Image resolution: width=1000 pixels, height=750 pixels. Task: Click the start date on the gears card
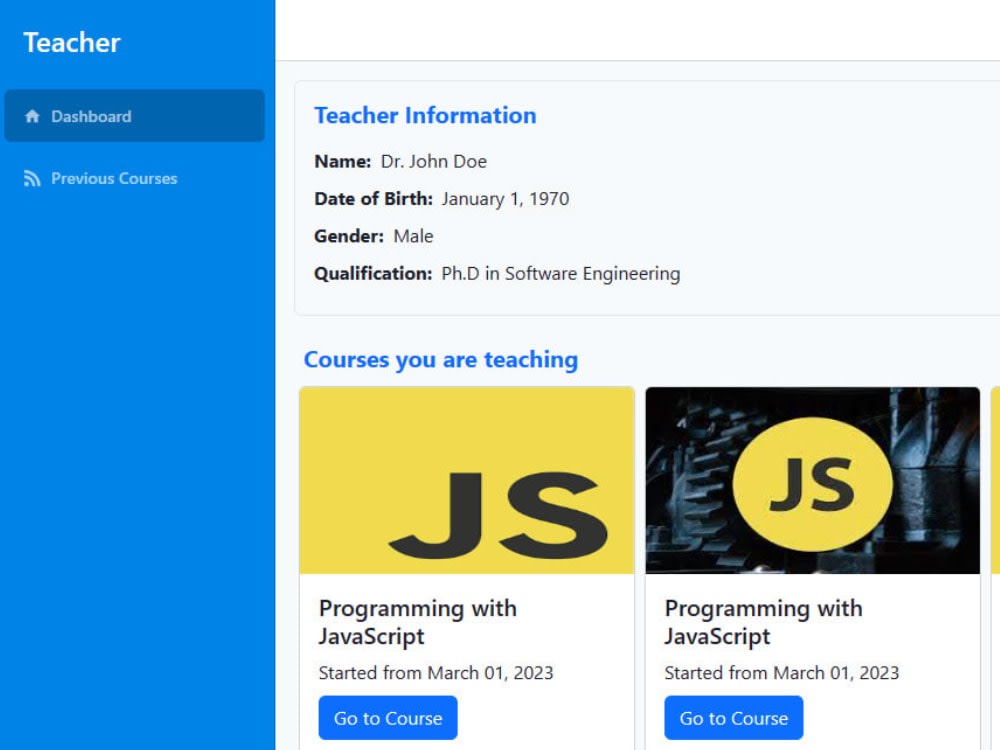point(782,673)
